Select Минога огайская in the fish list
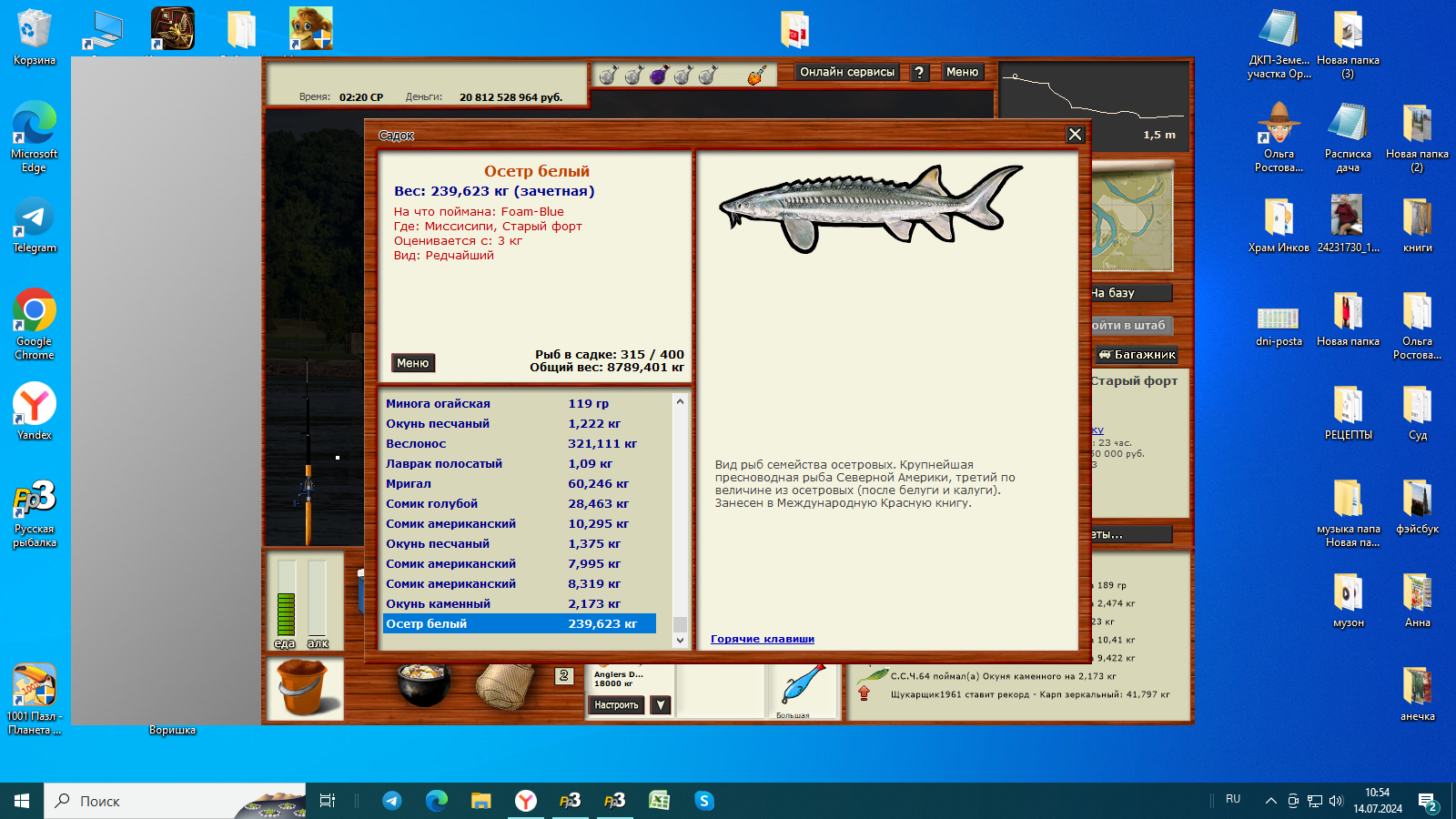Image resolution: width=1456 pixels, height=819 pixels. [520, 403]
